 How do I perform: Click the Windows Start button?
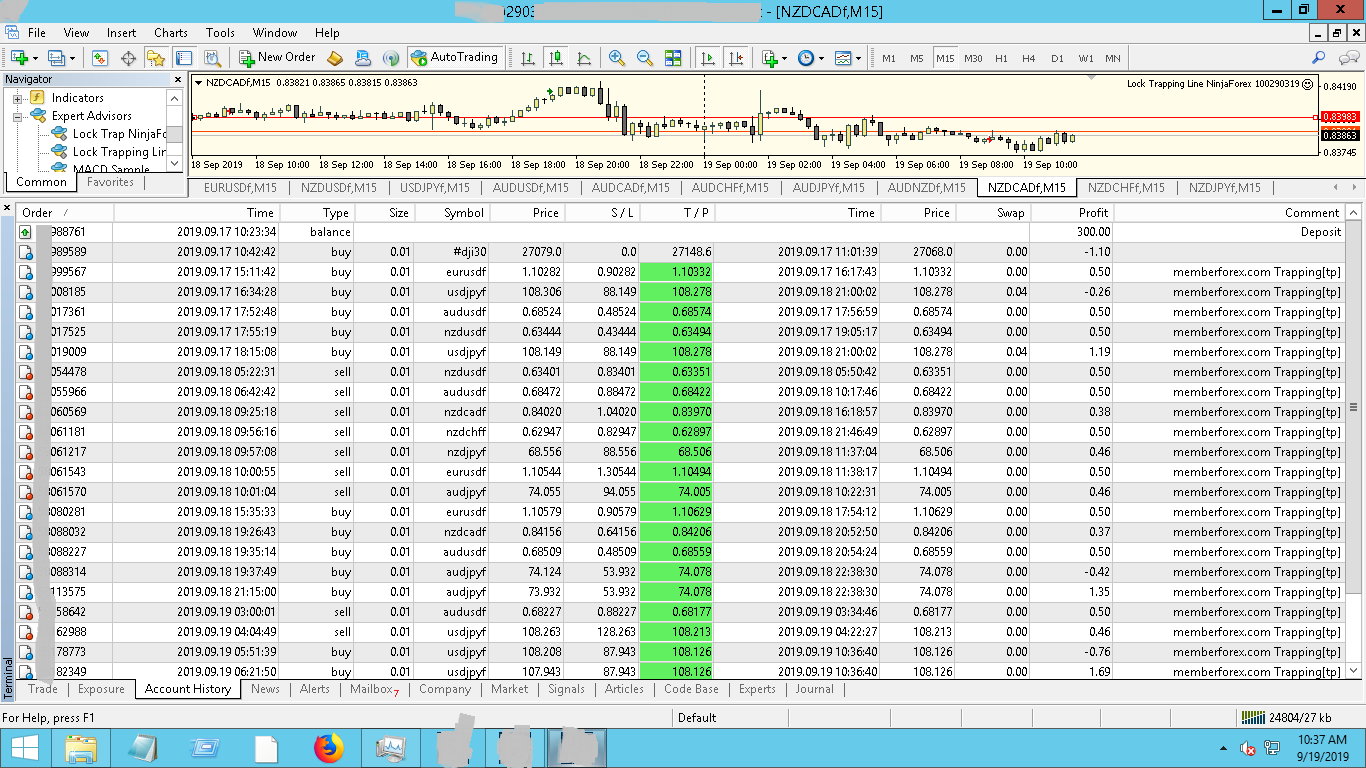click(24, 748)
